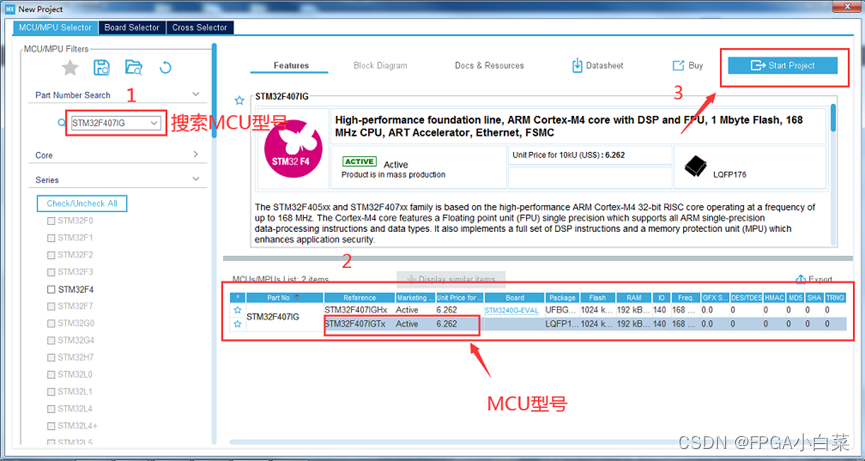Screen dimensions: 865x461
Task: Open the Docs & Resources tab
Action: (489, 65)
